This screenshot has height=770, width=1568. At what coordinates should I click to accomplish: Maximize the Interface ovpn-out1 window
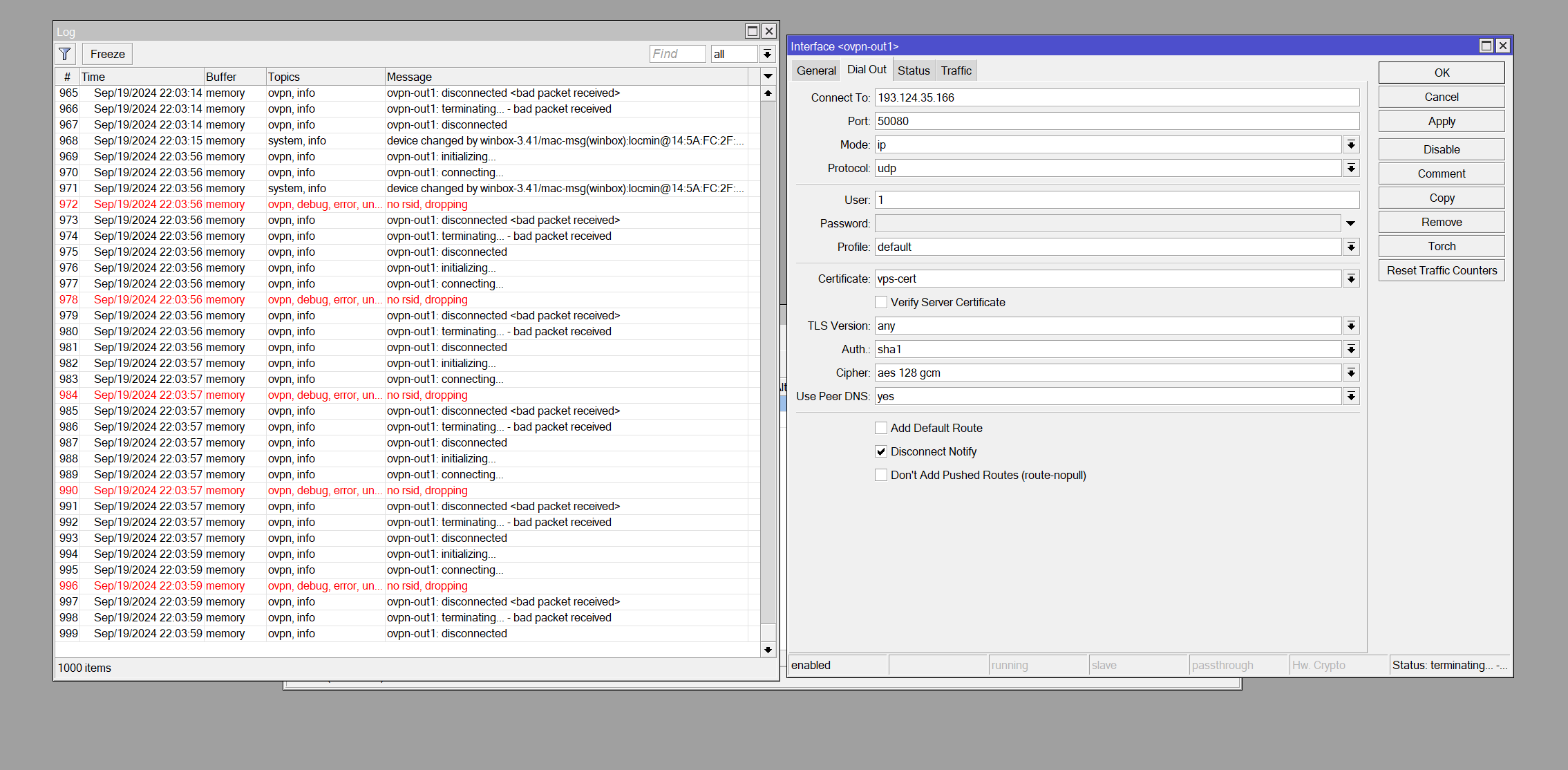coord(1486,46)
